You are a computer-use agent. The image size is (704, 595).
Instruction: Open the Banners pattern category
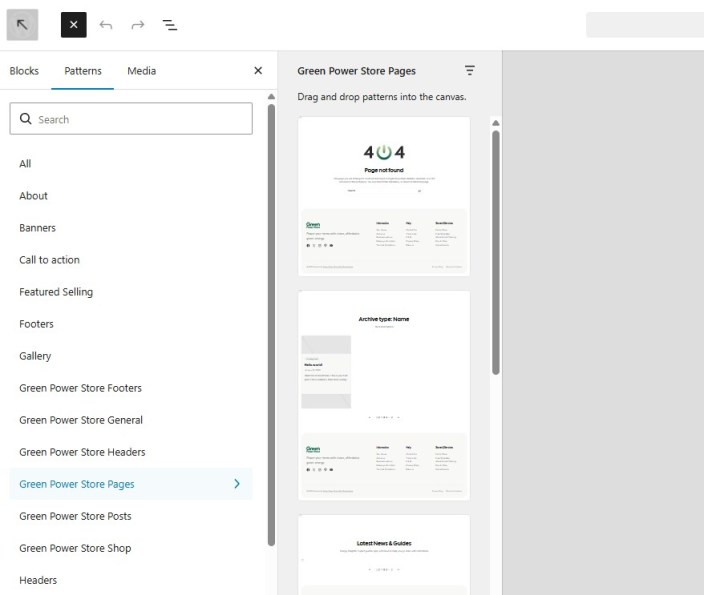[x=38, y=228]
